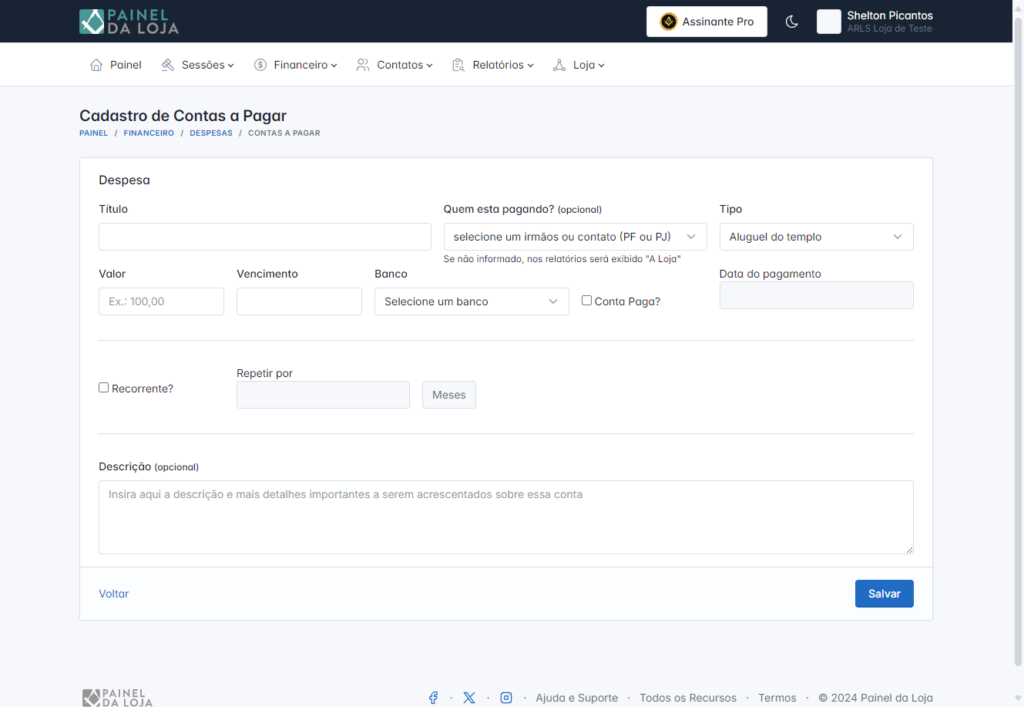The width and height of the screenshot is (1024, 707).
Task: Click the Meses unit button
Action: 449,394
